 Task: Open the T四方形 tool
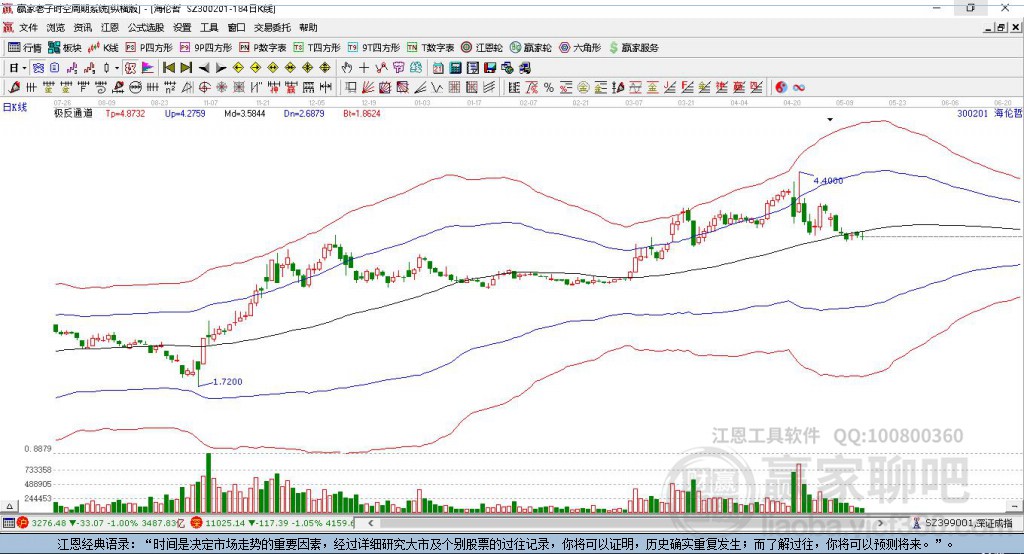(317, 48)
